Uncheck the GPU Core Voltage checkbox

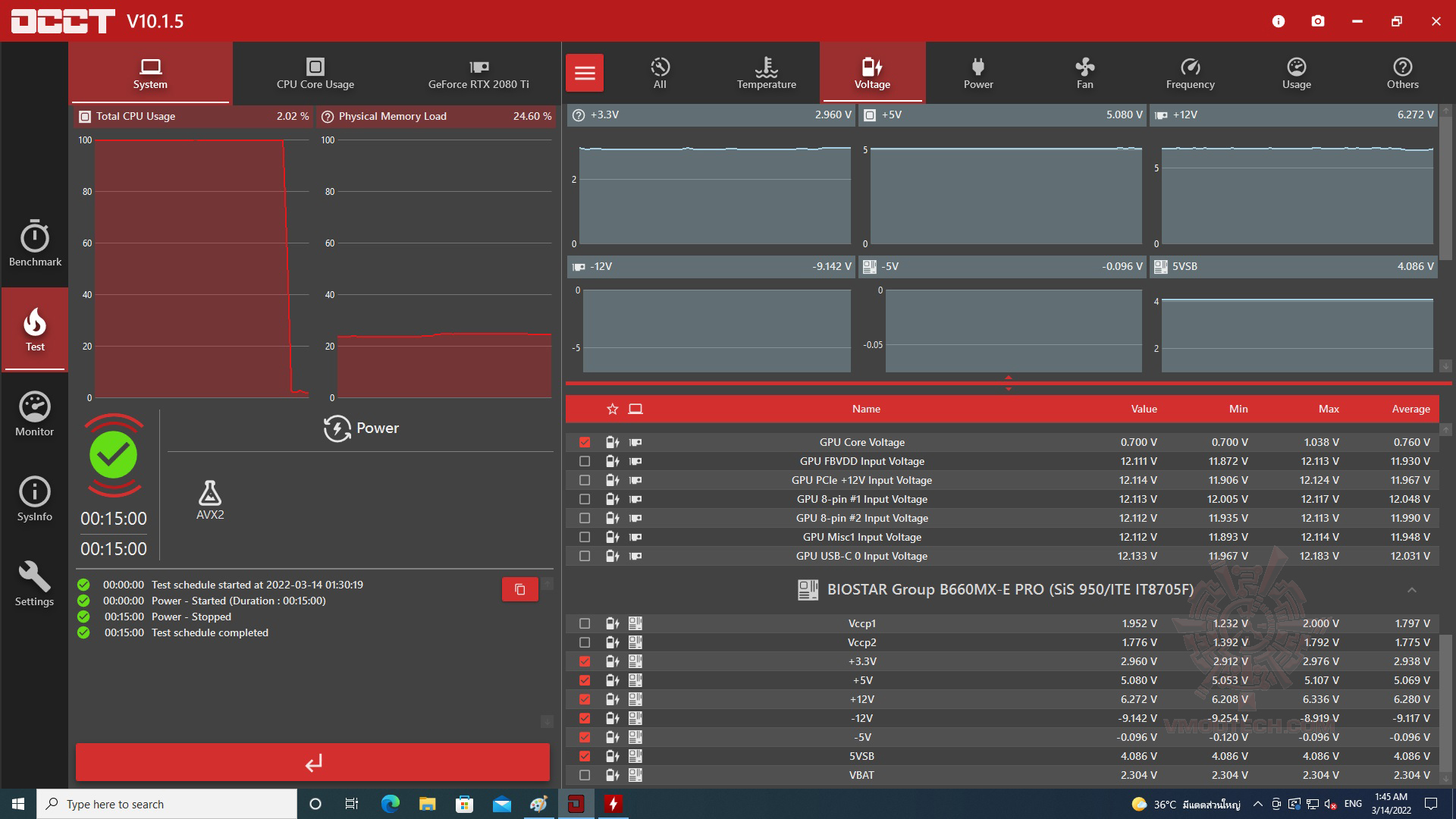pos(585,442)
